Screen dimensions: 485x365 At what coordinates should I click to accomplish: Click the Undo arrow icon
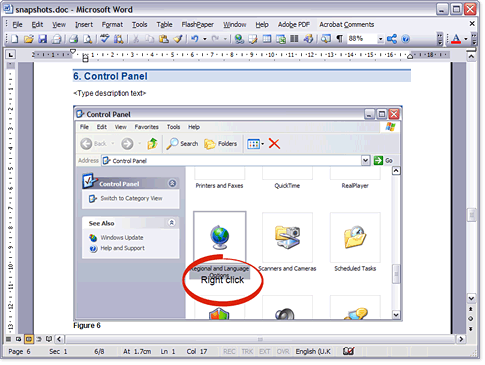pyautogui.click(x=195, y=39)
